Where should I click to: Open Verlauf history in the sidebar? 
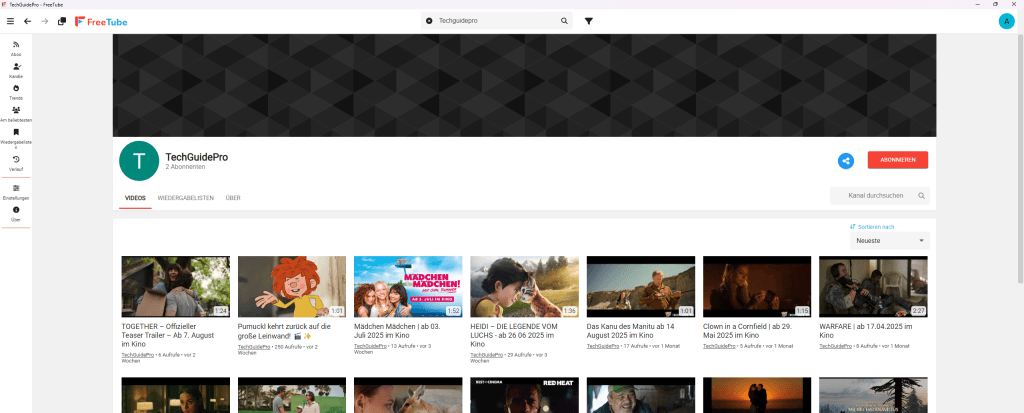point(16,163)
